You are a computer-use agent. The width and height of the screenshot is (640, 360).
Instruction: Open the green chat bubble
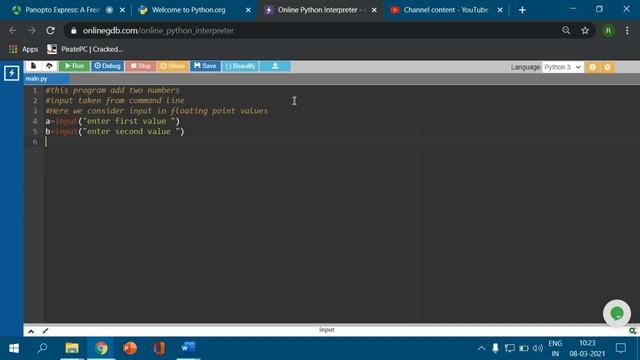[617, 313]
